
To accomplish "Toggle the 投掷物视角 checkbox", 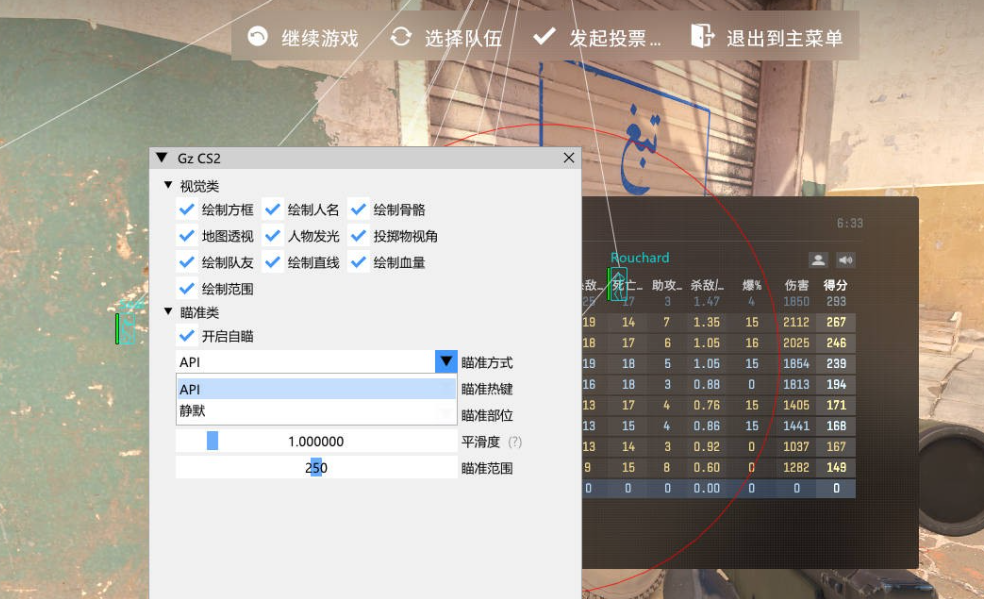I will (x=358, y=236).
